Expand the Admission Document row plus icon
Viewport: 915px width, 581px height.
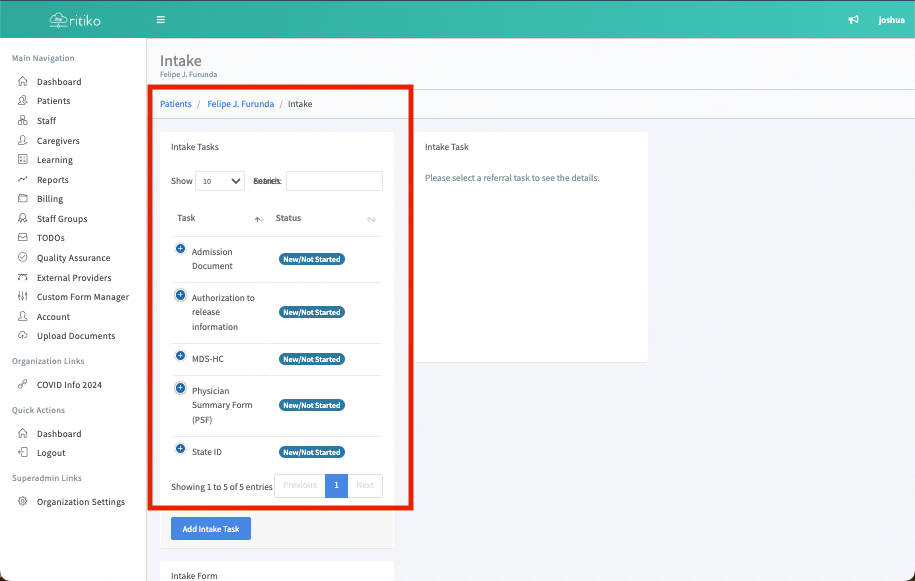coord(181,249)
